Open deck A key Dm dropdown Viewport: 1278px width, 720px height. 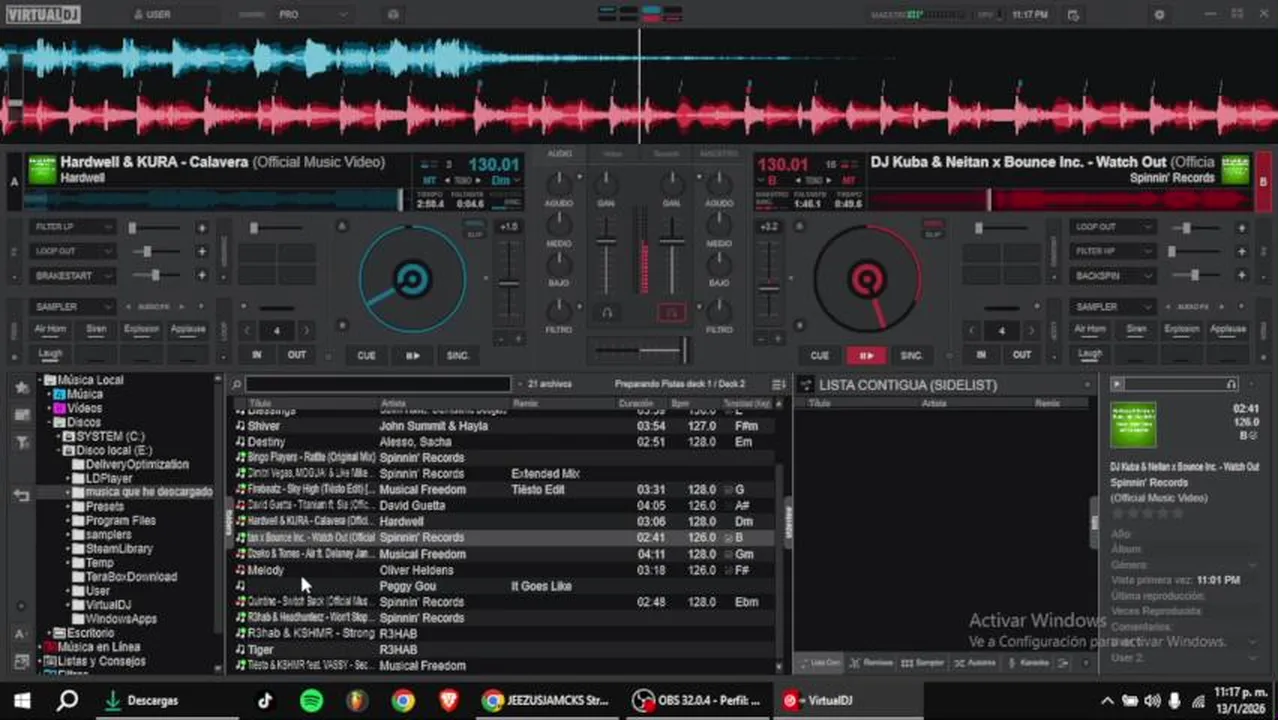(x=506, y=181)
